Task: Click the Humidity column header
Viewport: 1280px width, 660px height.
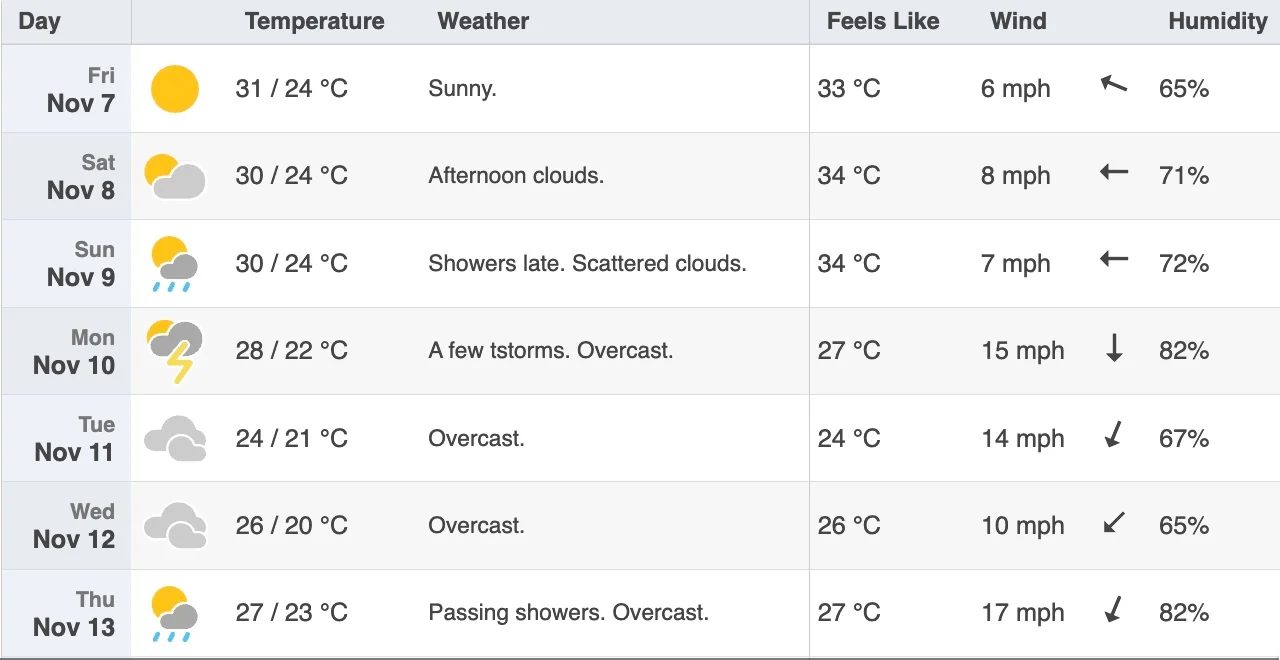Action: click(x=1217, y=21)
